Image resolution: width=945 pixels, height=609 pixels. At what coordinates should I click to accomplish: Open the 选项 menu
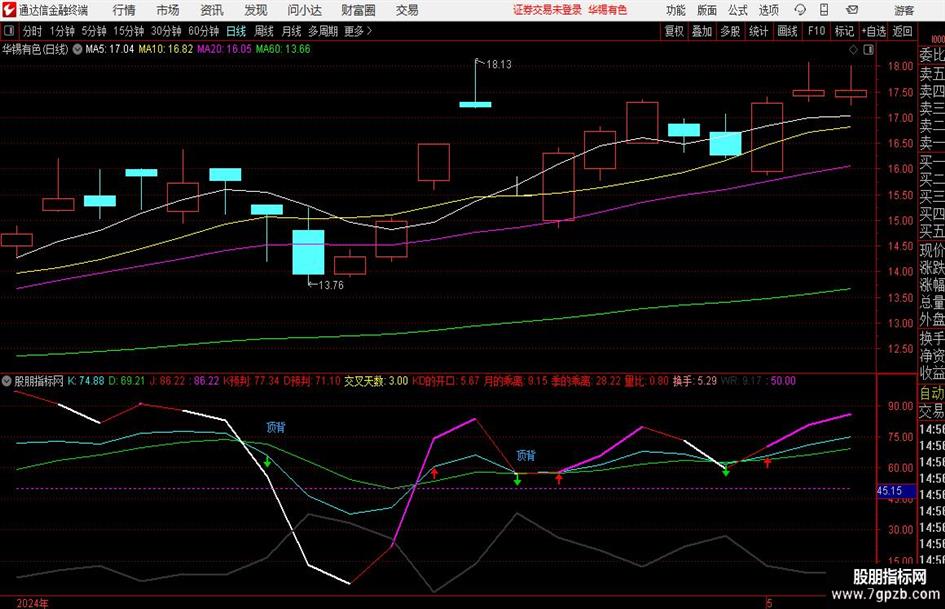769,10
